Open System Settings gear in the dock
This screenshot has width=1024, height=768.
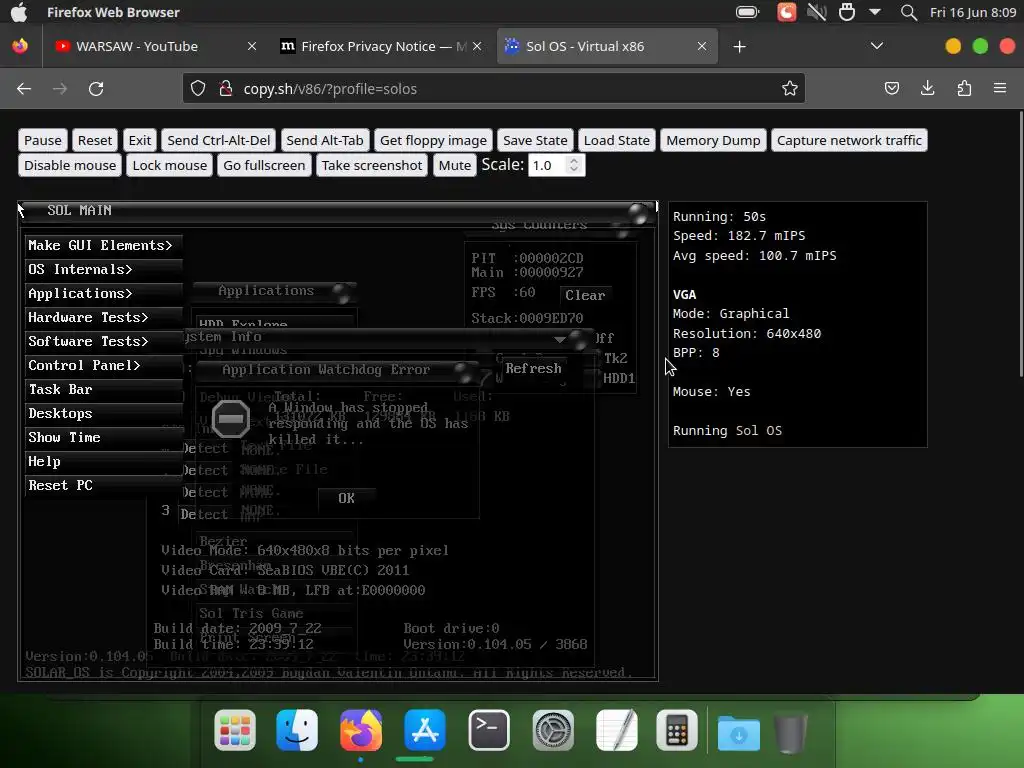click(553, 730)
